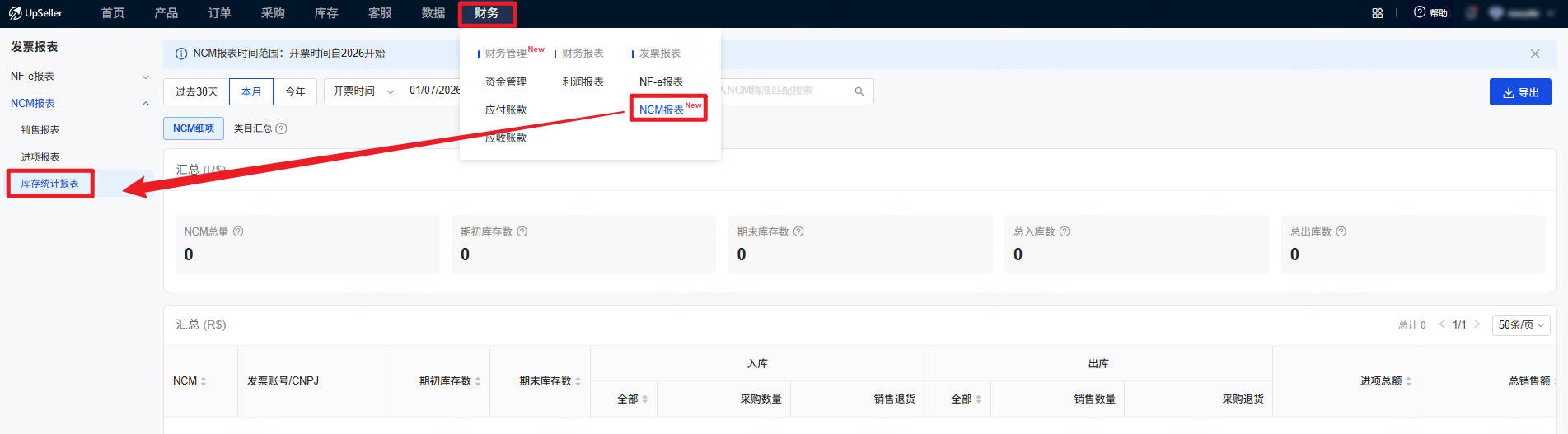1568x434 pixels.
Task: Open 首页 in top navigation
Action: (113, 13)
